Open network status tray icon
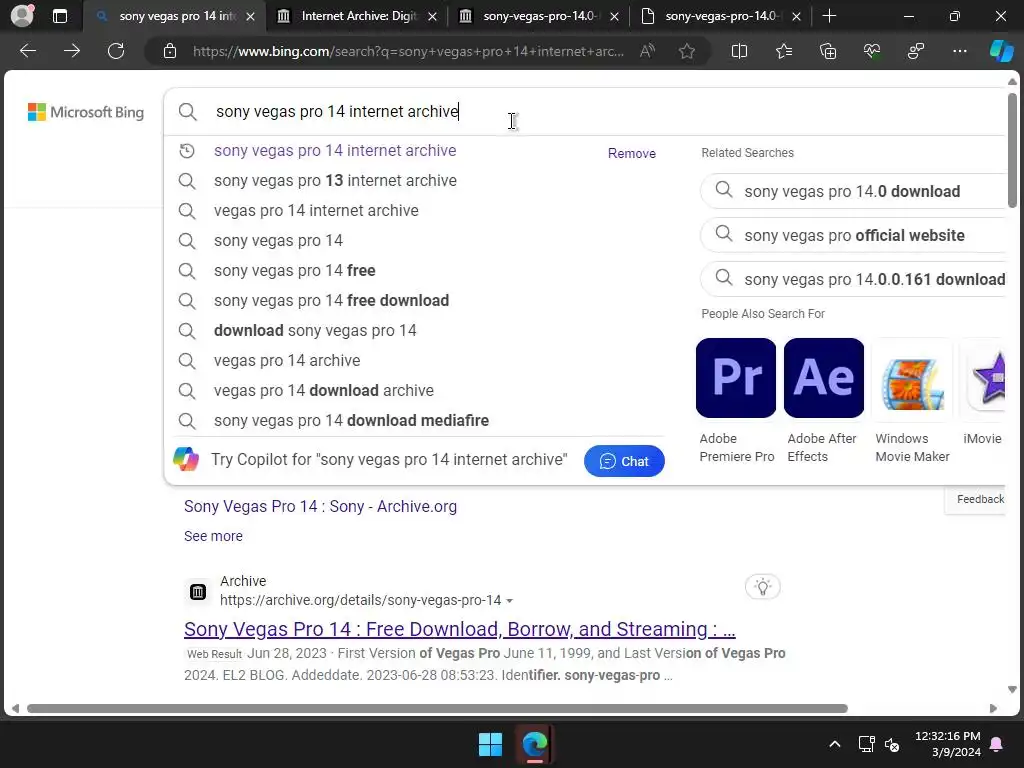Screen dimensions: 1024x768 (x=867, y=744)
